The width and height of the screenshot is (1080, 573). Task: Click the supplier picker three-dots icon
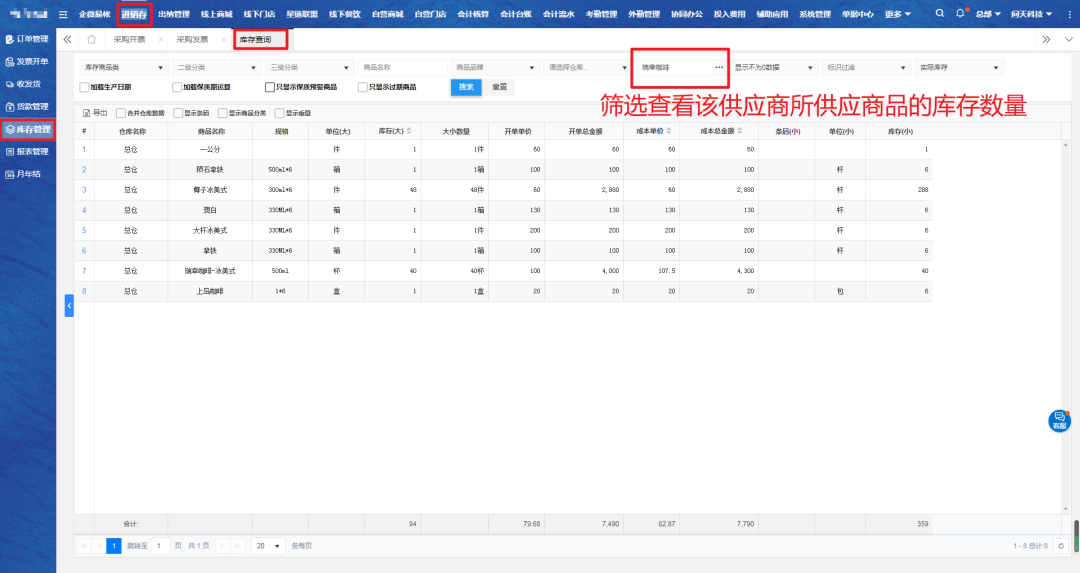[718, 67]
